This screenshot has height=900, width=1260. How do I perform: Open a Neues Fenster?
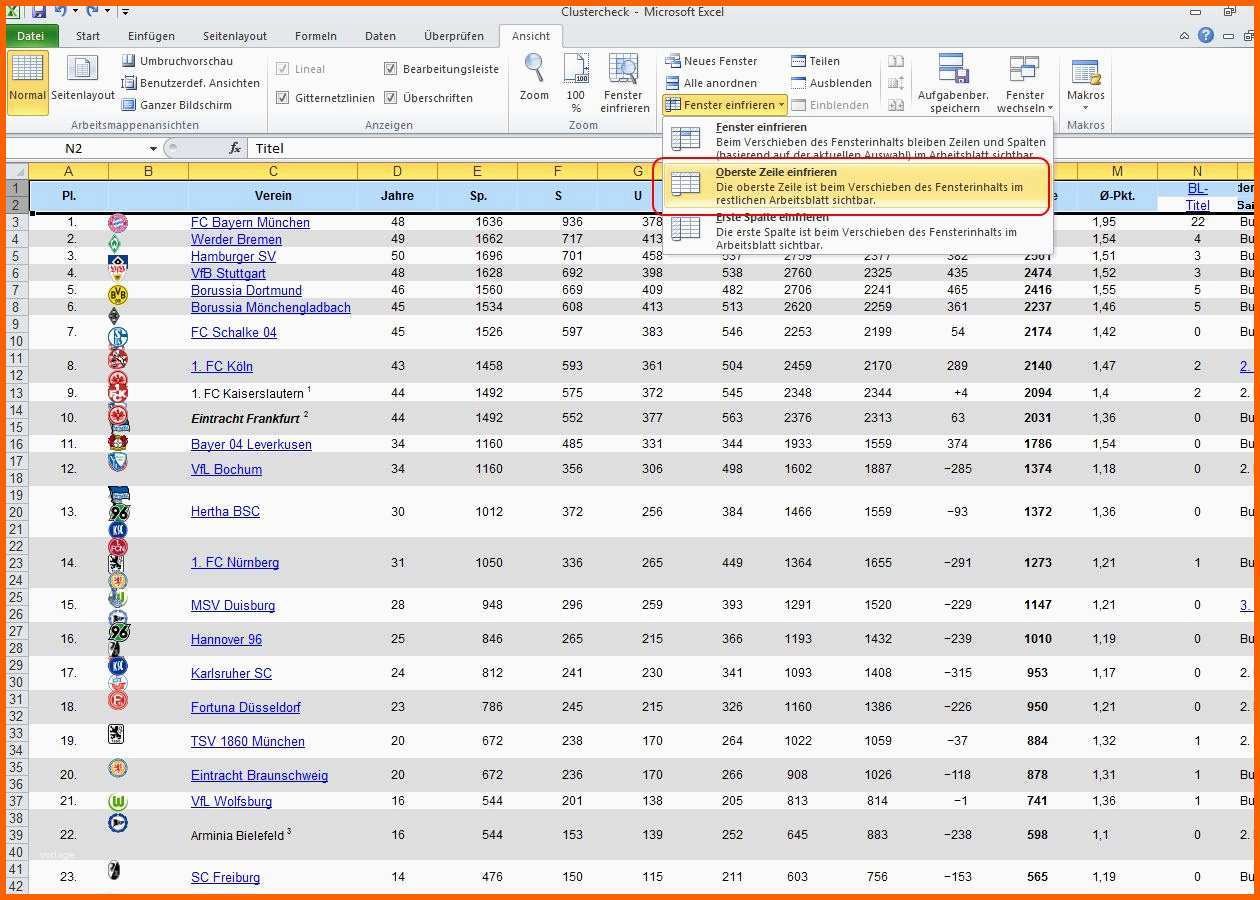(x=712, y=61)
